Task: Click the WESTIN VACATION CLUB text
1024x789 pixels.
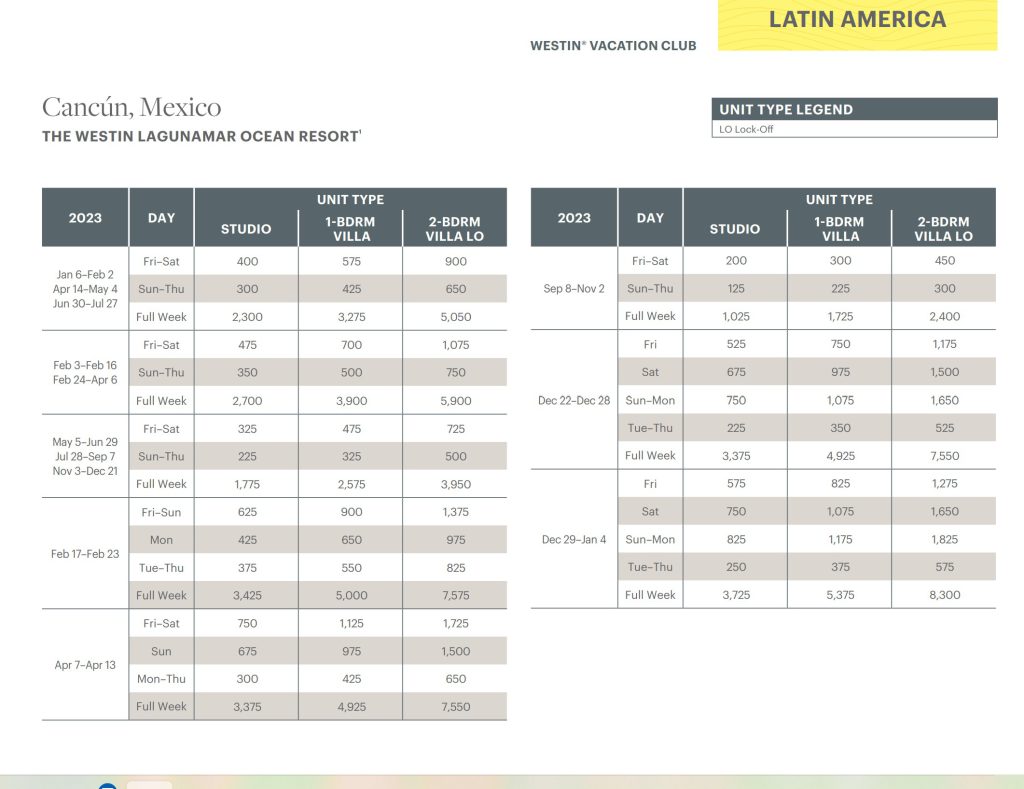Action: point(613,45)
